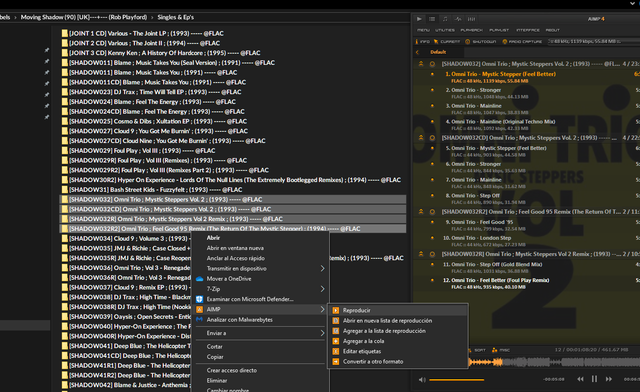Screen dimensions: 640x392
Task: Adjust the AIMP volume slider
Action: (x=456, y=380)
